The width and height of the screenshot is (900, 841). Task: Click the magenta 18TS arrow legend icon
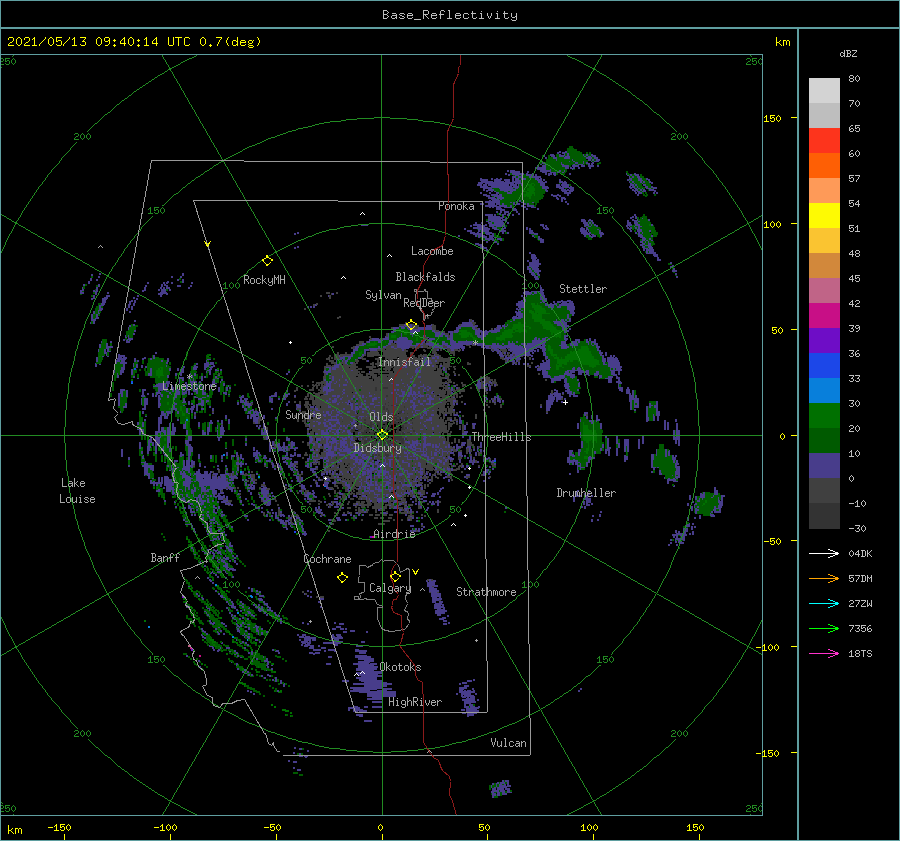pyautogui.click(x=824, y=653)
